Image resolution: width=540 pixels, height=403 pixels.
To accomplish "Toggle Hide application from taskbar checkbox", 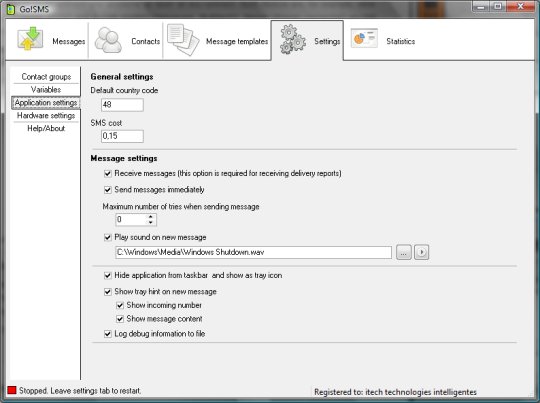I will (108, 275).
